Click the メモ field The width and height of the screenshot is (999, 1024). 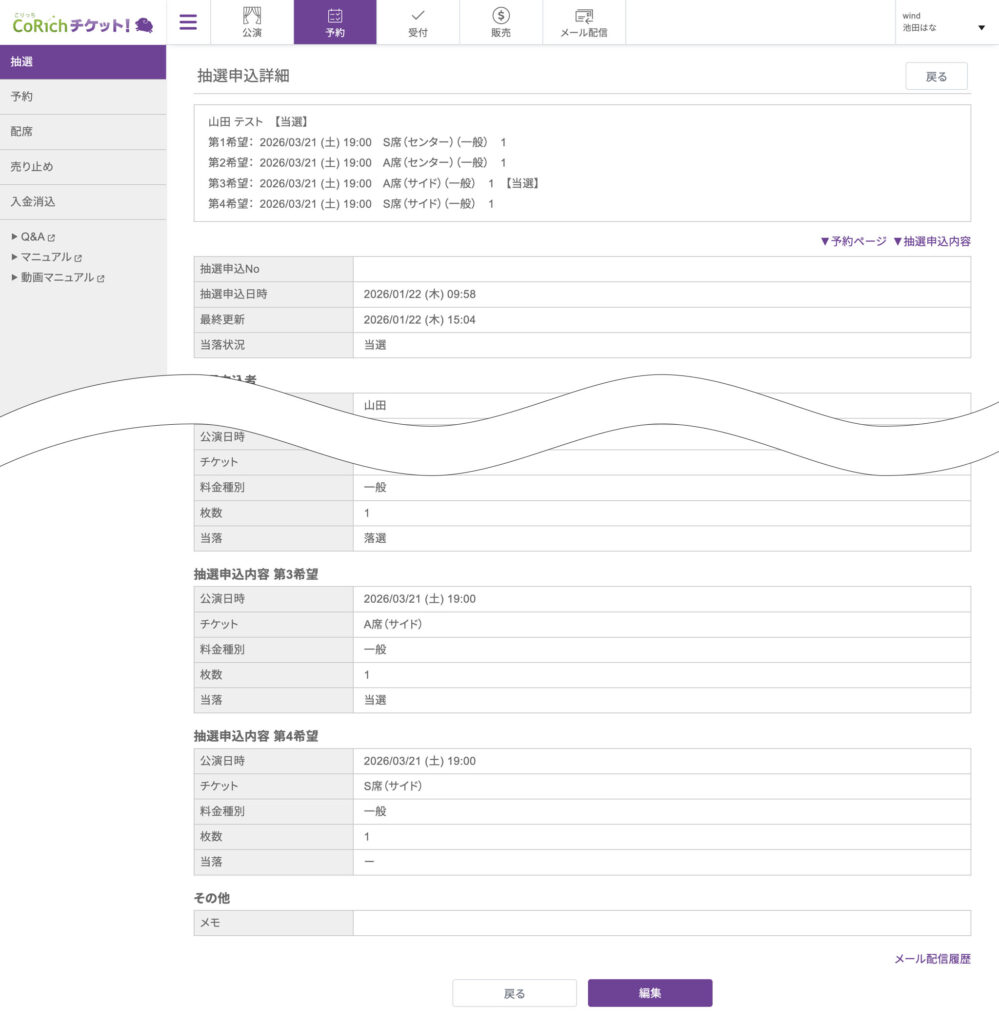click(x=660, y=923)
